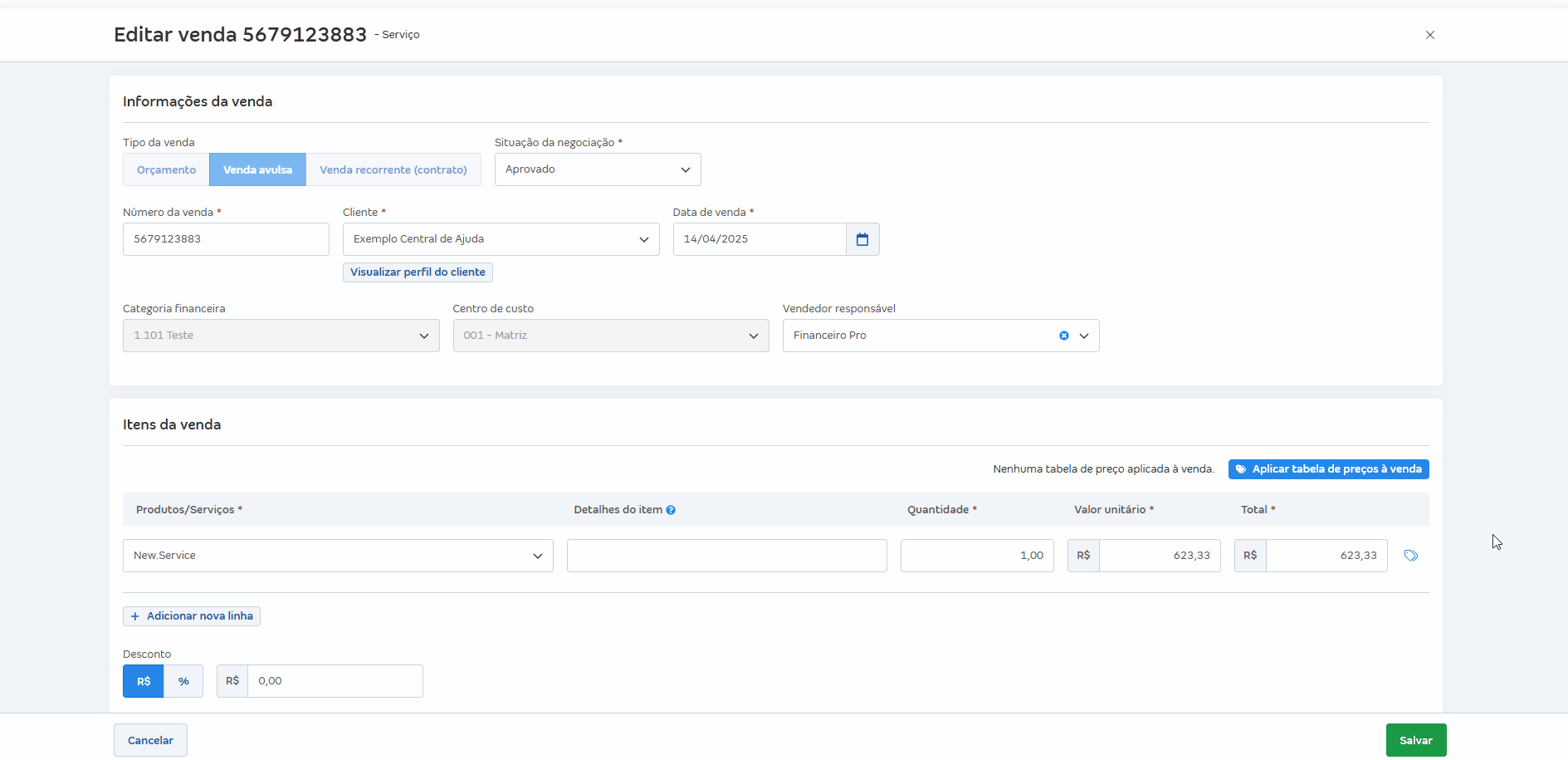1568x760 pixels.
Task: Click the 'Informações da venda' heading
Action: pos(198,101)
